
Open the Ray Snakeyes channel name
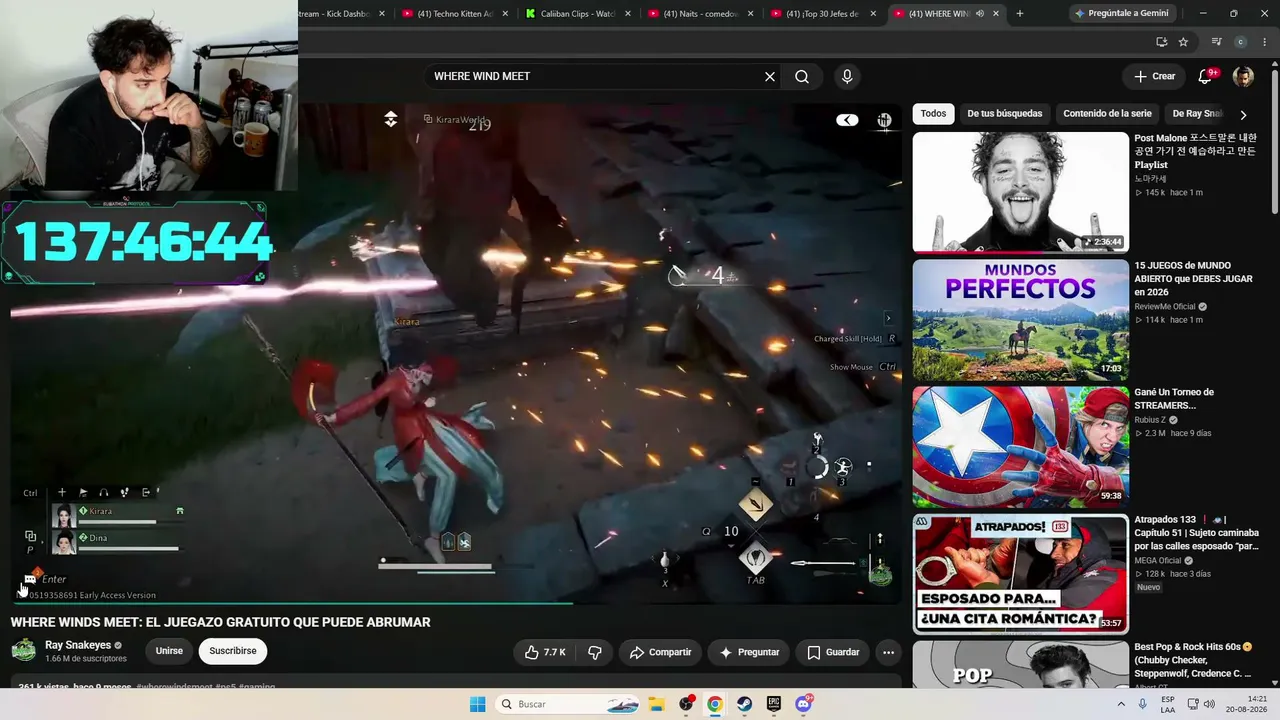[78, 645]
